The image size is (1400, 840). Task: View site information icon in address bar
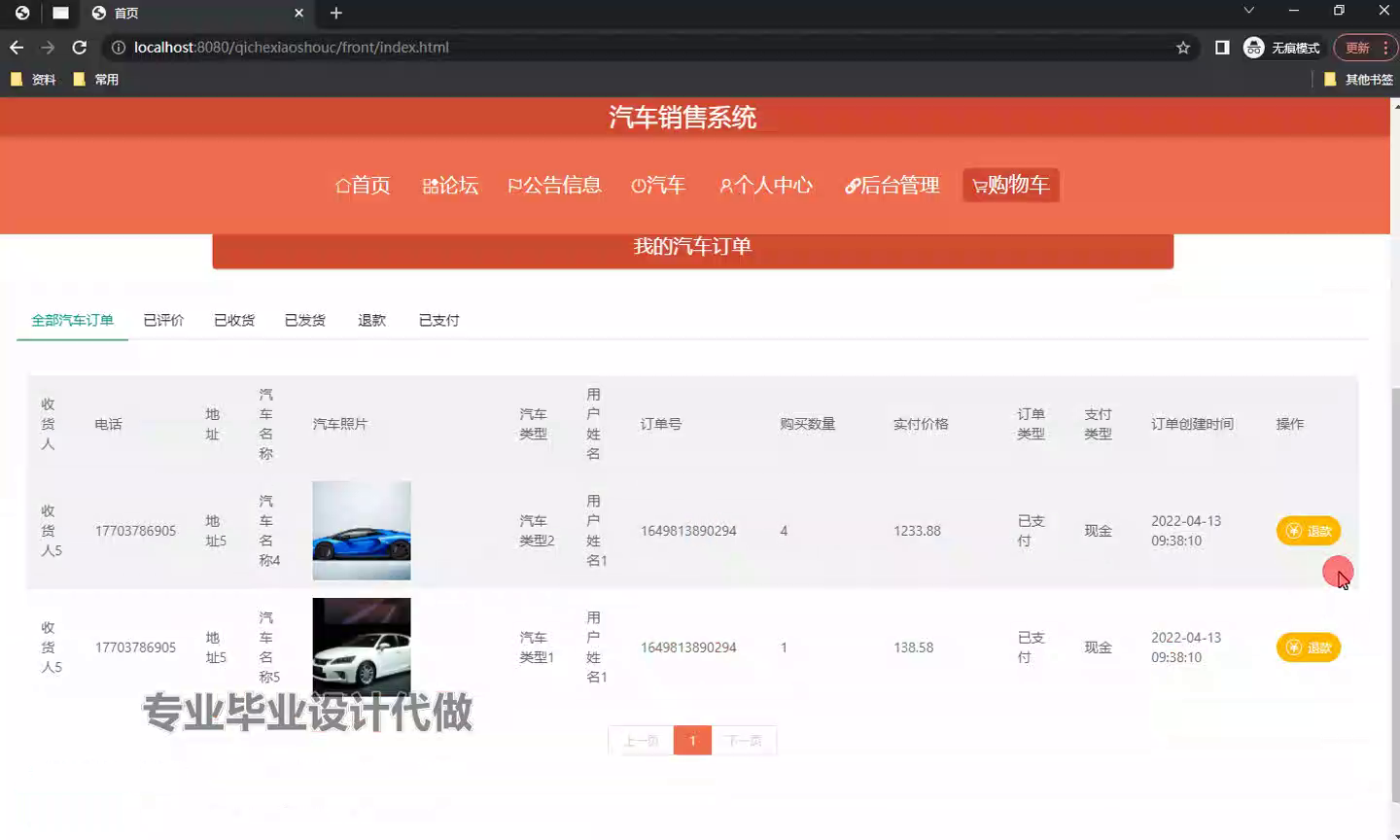(119, 48)
